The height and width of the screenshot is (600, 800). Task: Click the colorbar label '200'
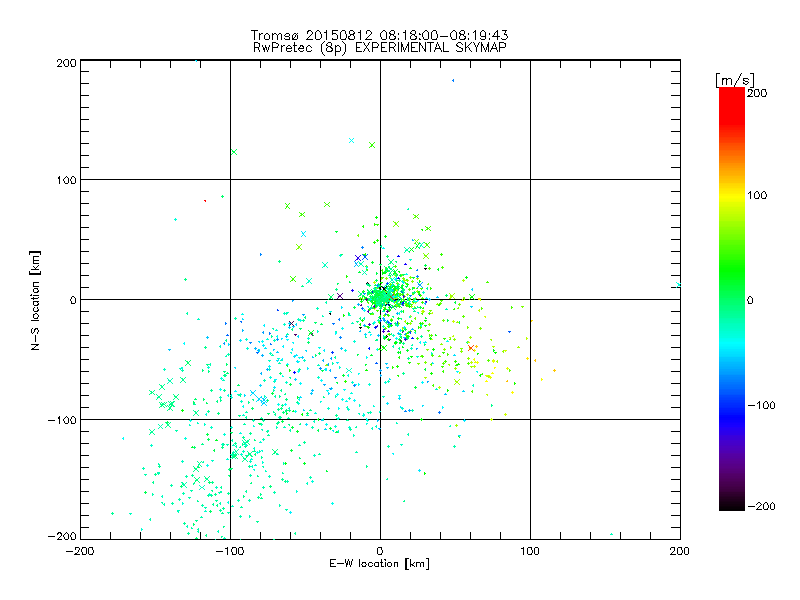[x=757, y=93]
